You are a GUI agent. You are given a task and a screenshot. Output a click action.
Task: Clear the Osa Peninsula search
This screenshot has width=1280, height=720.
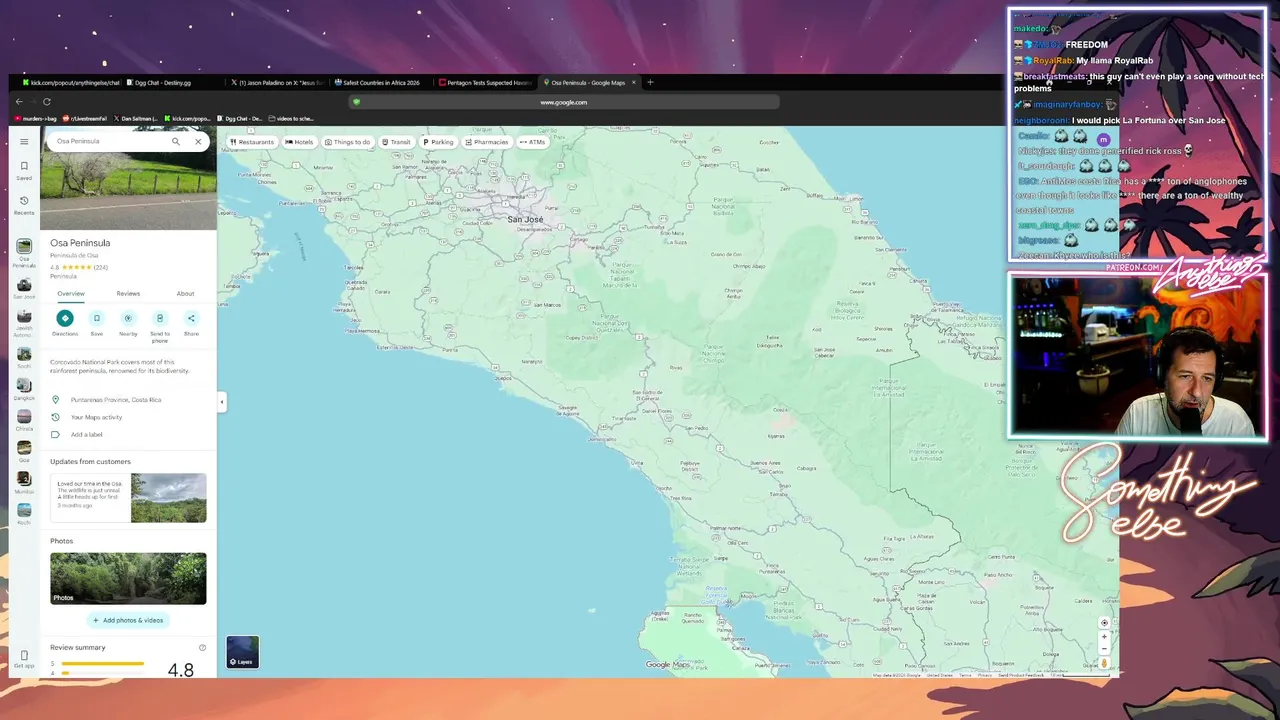pyautogui.click(x=198, y=141)
